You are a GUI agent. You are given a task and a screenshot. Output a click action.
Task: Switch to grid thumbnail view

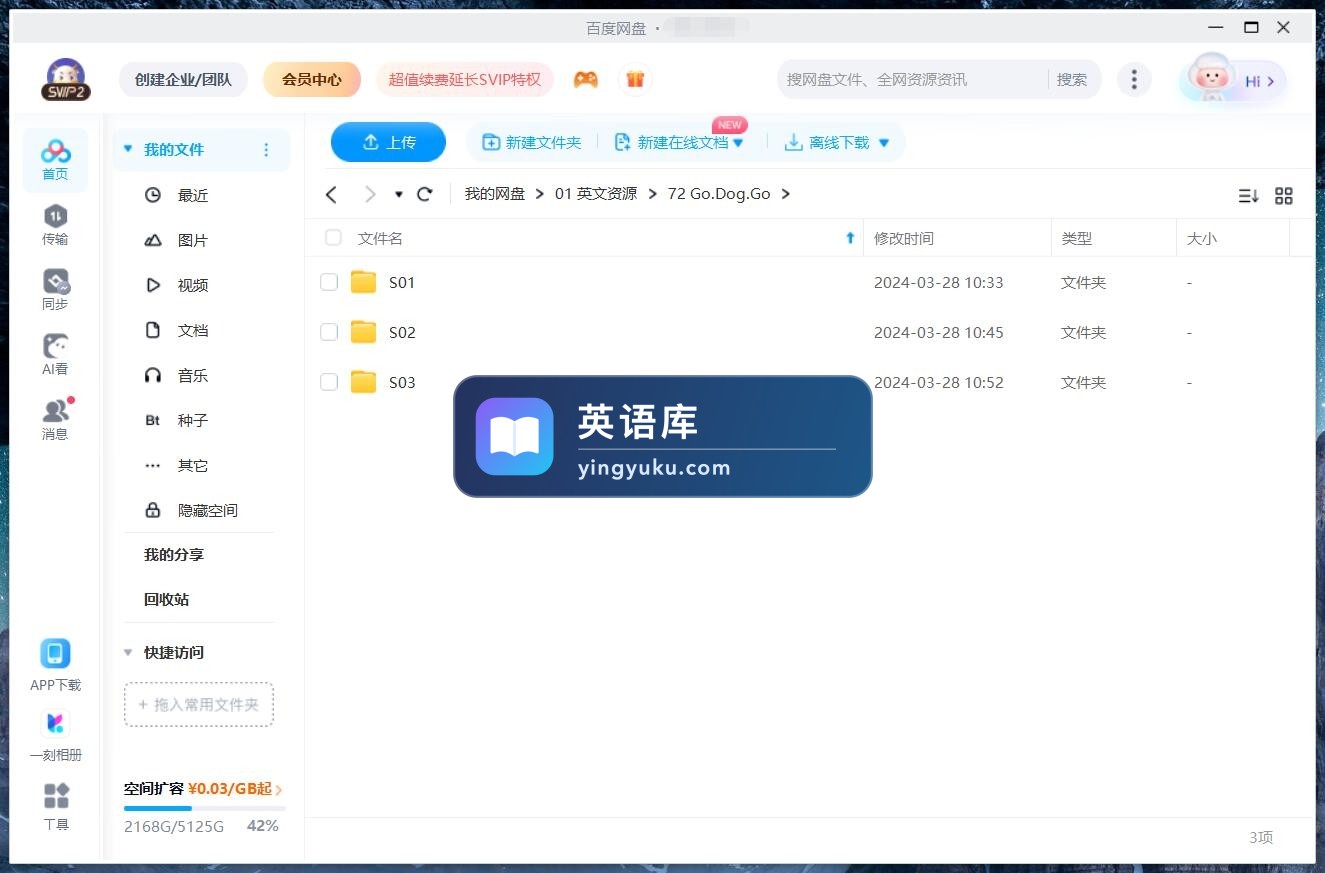click(x=1284, y=196)
